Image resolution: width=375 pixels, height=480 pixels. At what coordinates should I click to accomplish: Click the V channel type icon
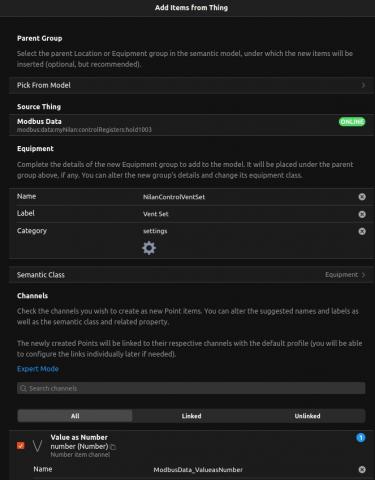point(37,446)
